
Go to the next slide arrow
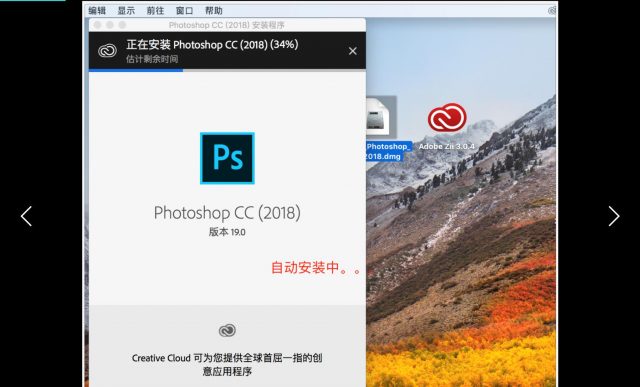pos(613,216)
